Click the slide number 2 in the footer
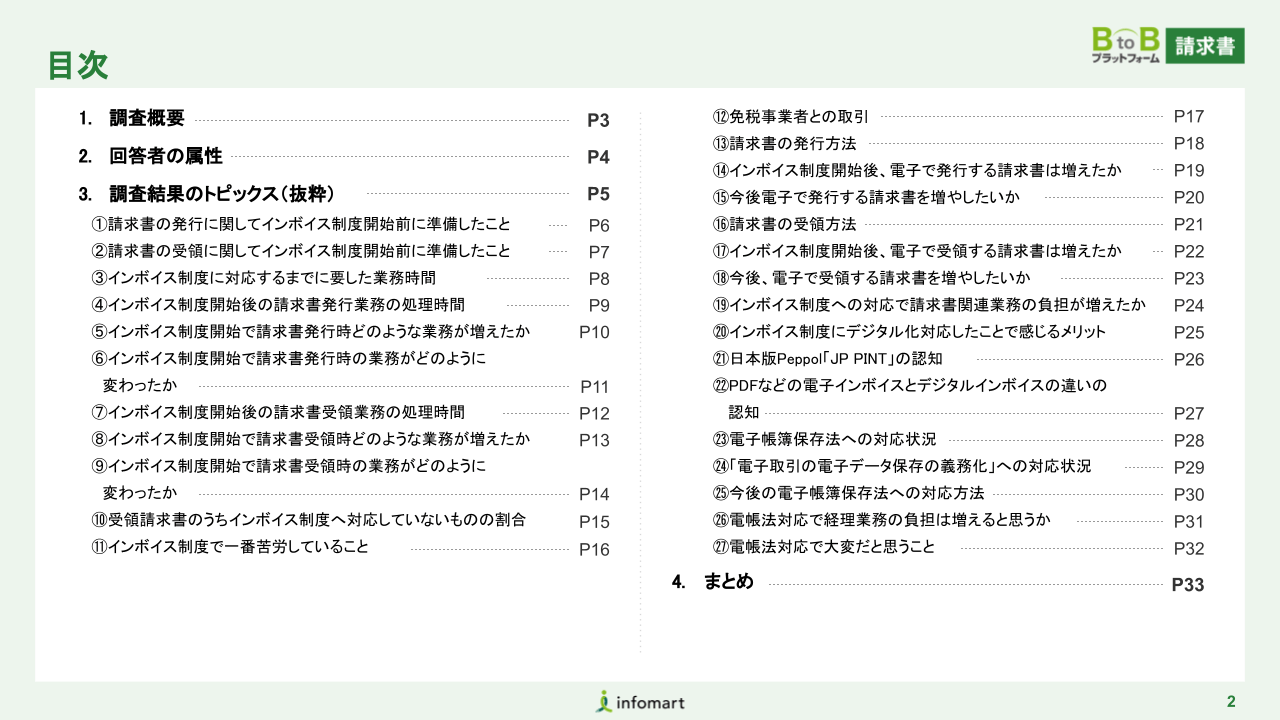The image size is (1280, 720). (x=1231, y=701)
